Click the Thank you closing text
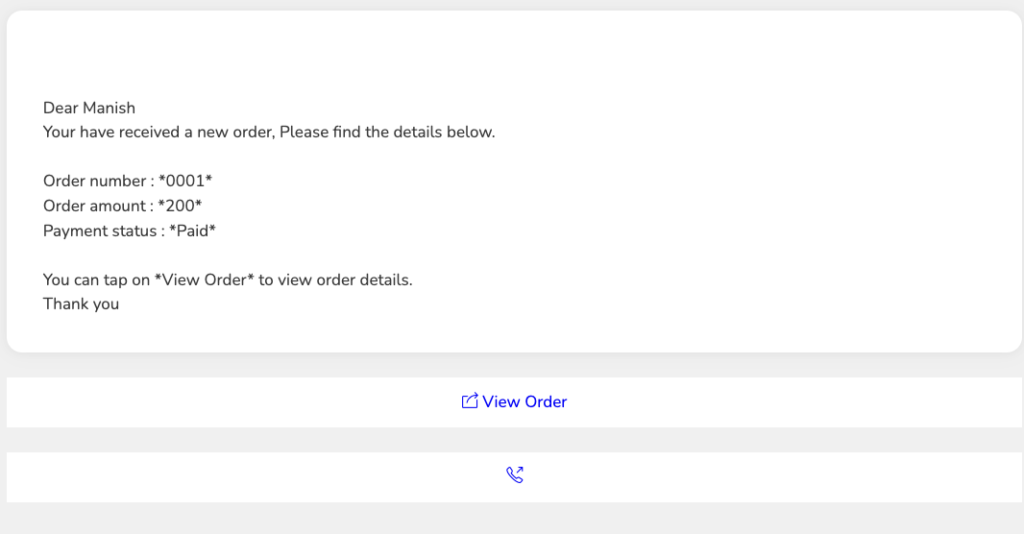The width and height of the screenshot is (1024, 534). [81, 304]
